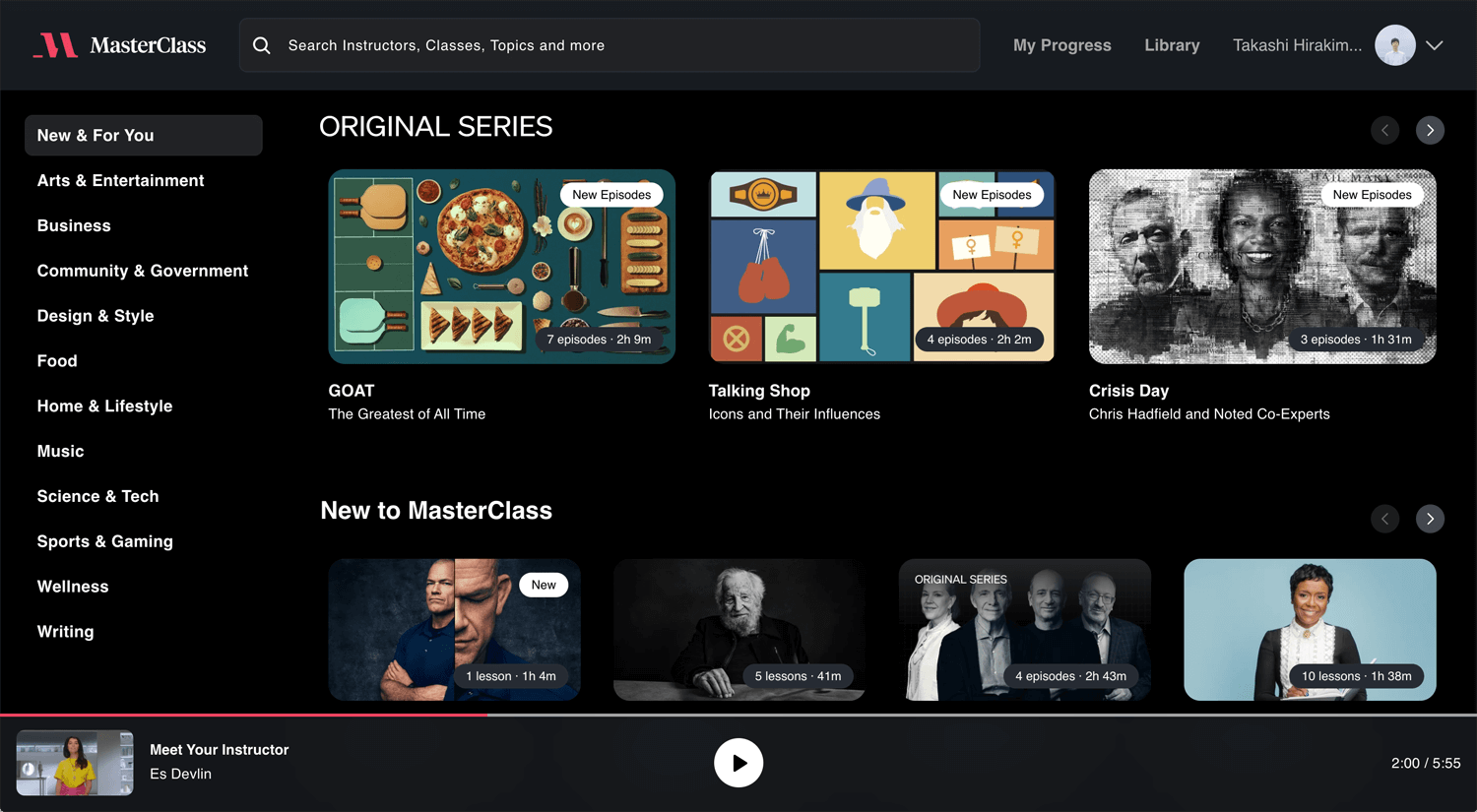Open the Crisis Day series thumbnail
Screen dimensions: 1477x812
click(1262, 267)
